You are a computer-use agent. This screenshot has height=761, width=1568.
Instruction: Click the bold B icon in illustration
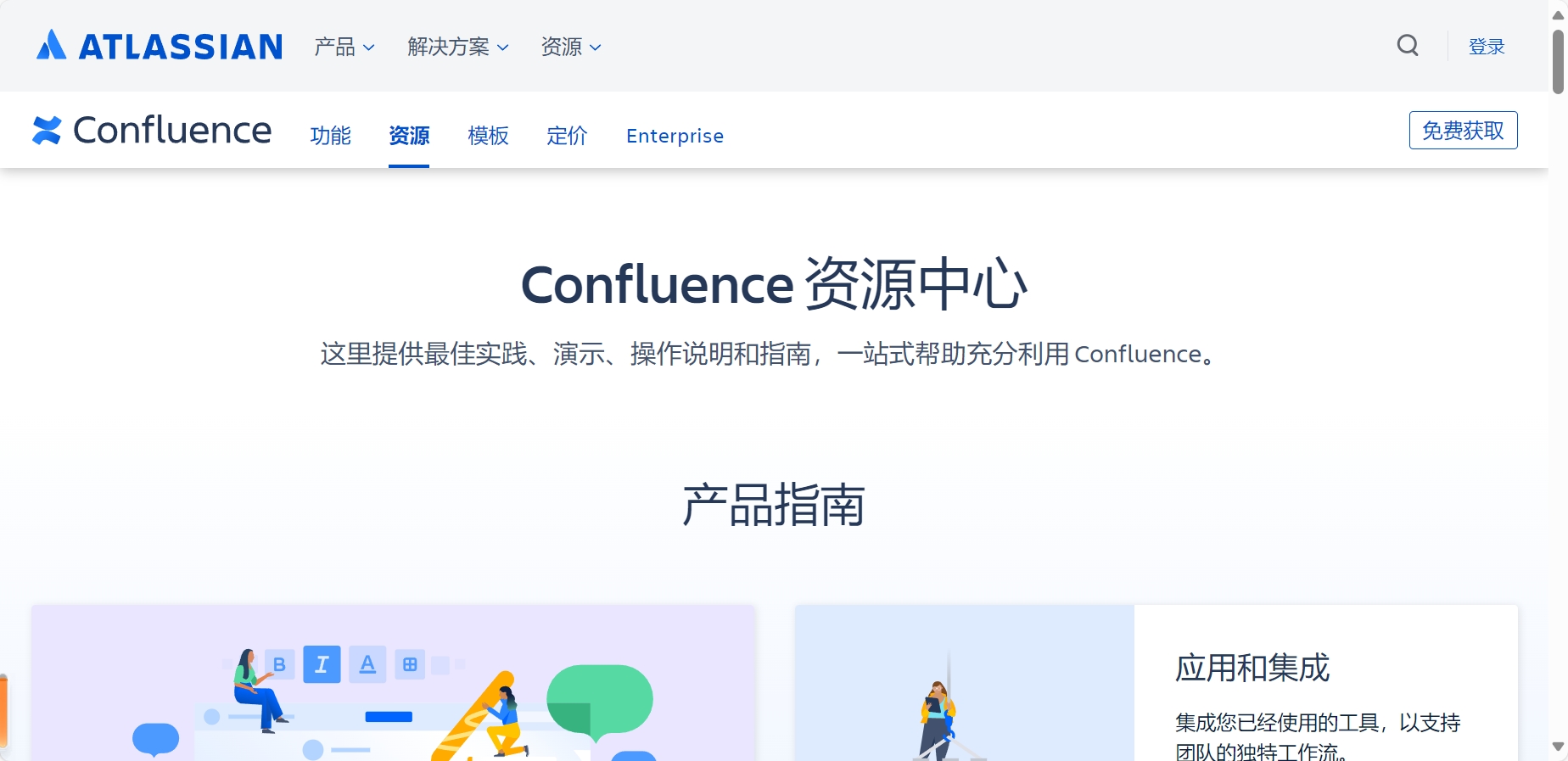279,665
